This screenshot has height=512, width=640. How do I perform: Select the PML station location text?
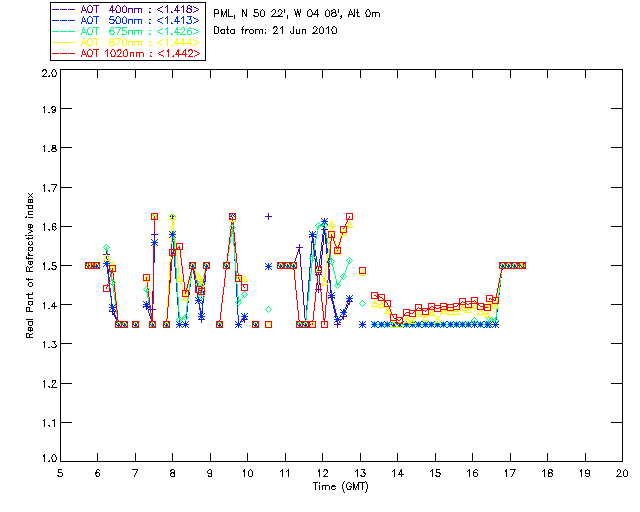(297, 14)
